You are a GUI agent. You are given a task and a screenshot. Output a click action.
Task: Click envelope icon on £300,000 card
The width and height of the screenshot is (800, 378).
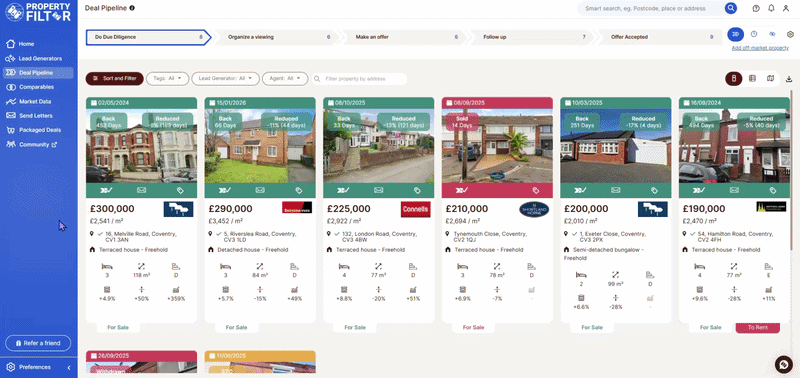pos(141,190)
